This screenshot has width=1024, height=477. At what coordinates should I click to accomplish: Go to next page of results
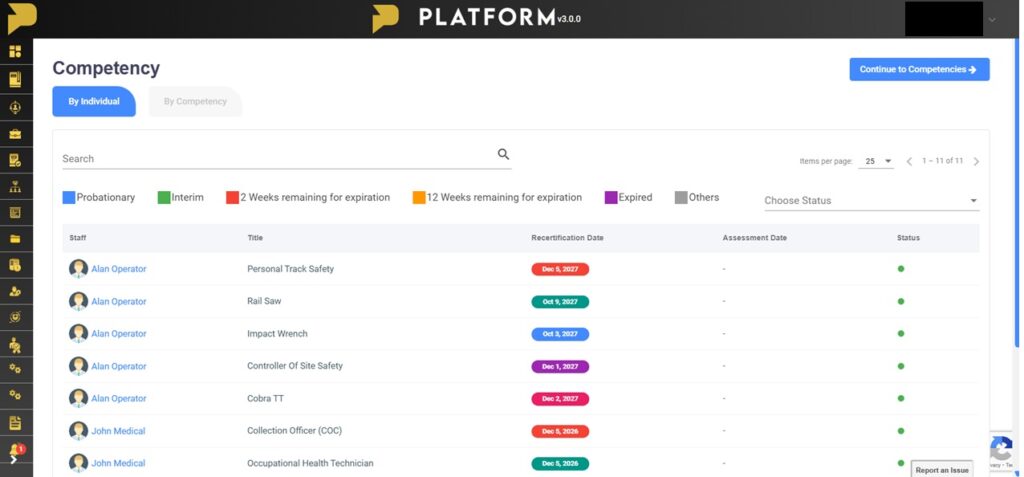[976, 161]
